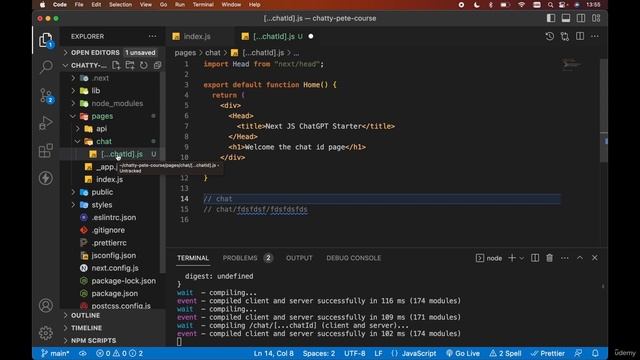Open Explorer views and more actions menu
640x360 pixels.
click(152, 36)
